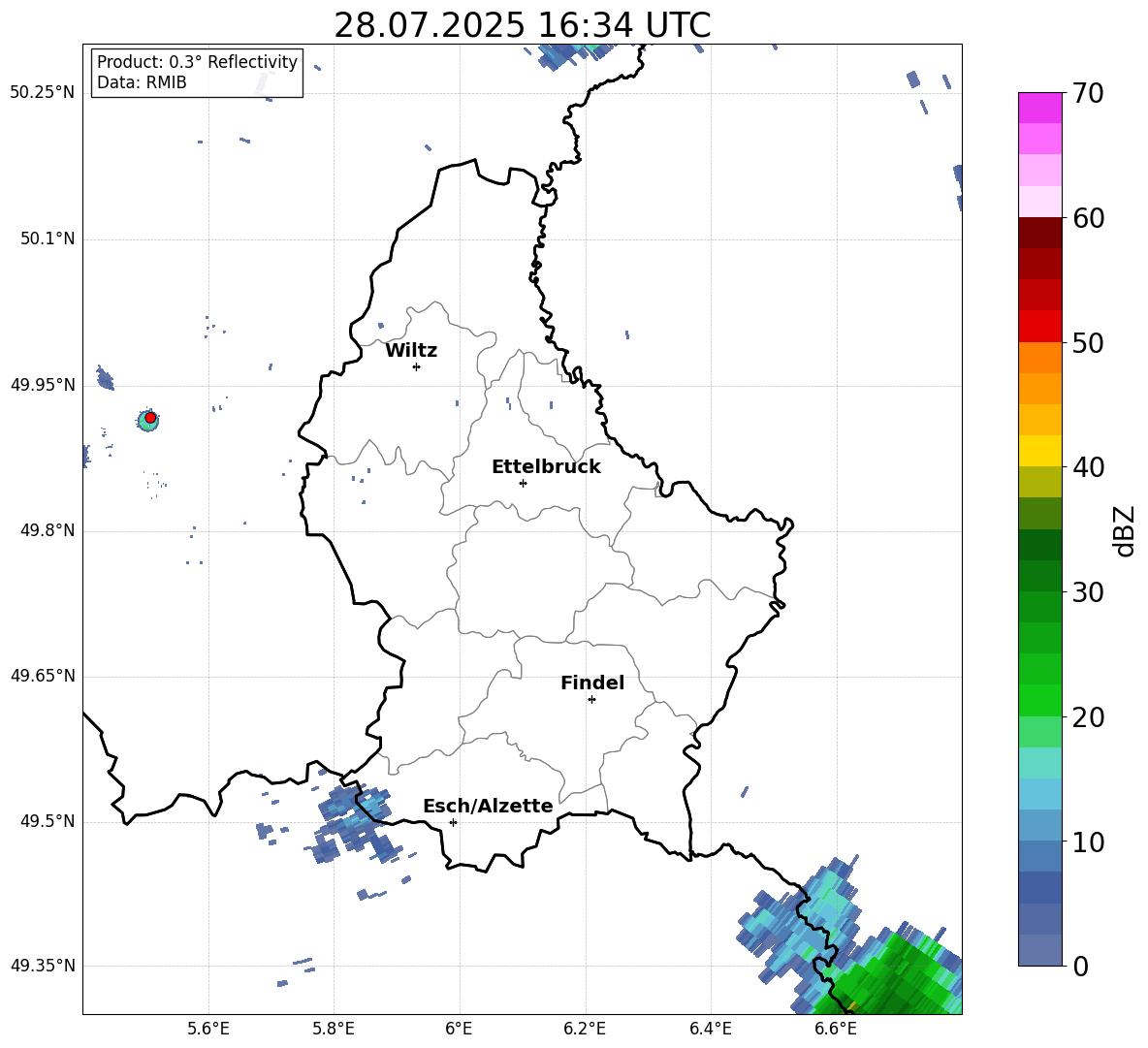1148x1048 pixels.
Task: Click the Findel city label
Action: tap(592, 683)
